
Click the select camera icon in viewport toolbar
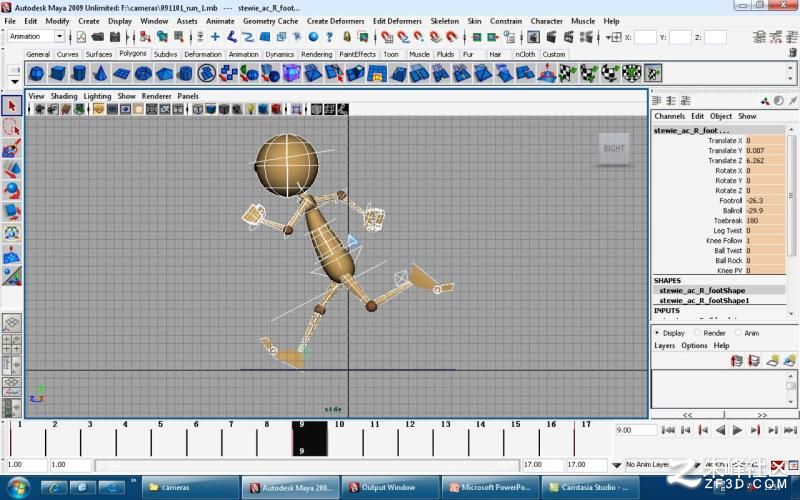(39, 109)
